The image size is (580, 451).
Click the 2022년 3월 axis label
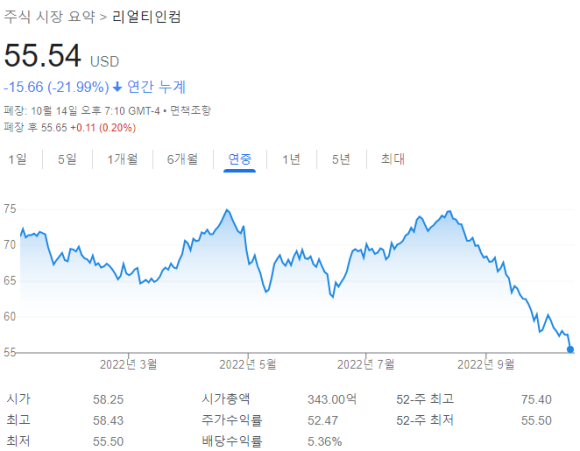[x=128, y=364]
